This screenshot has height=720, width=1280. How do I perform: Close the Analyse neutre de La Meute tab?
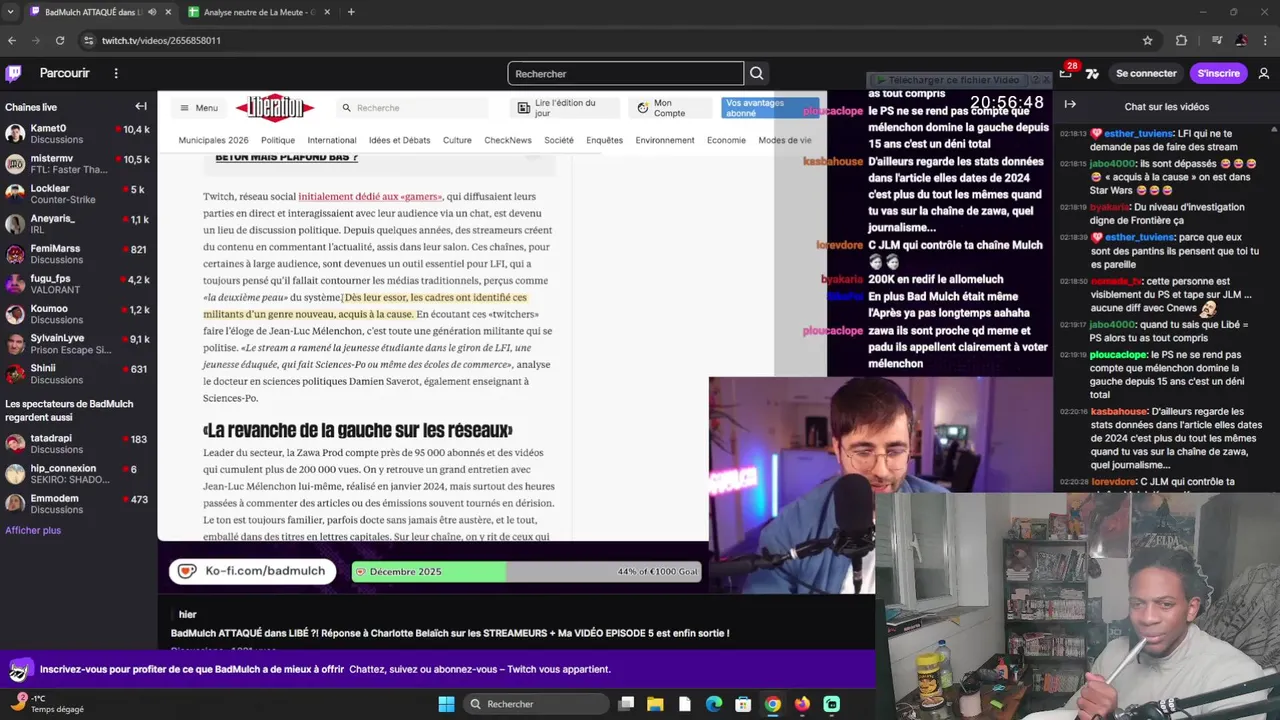click(327, 12)
